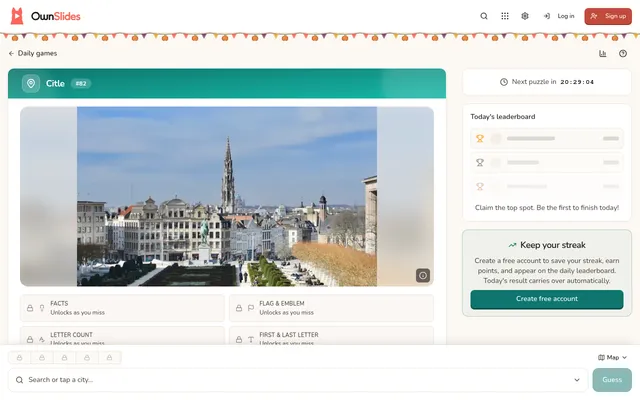Image resolution: width=640 pixels, height=400 pixels.
Task: Click fifth locked guess slot
Action: tap(109, 358)
